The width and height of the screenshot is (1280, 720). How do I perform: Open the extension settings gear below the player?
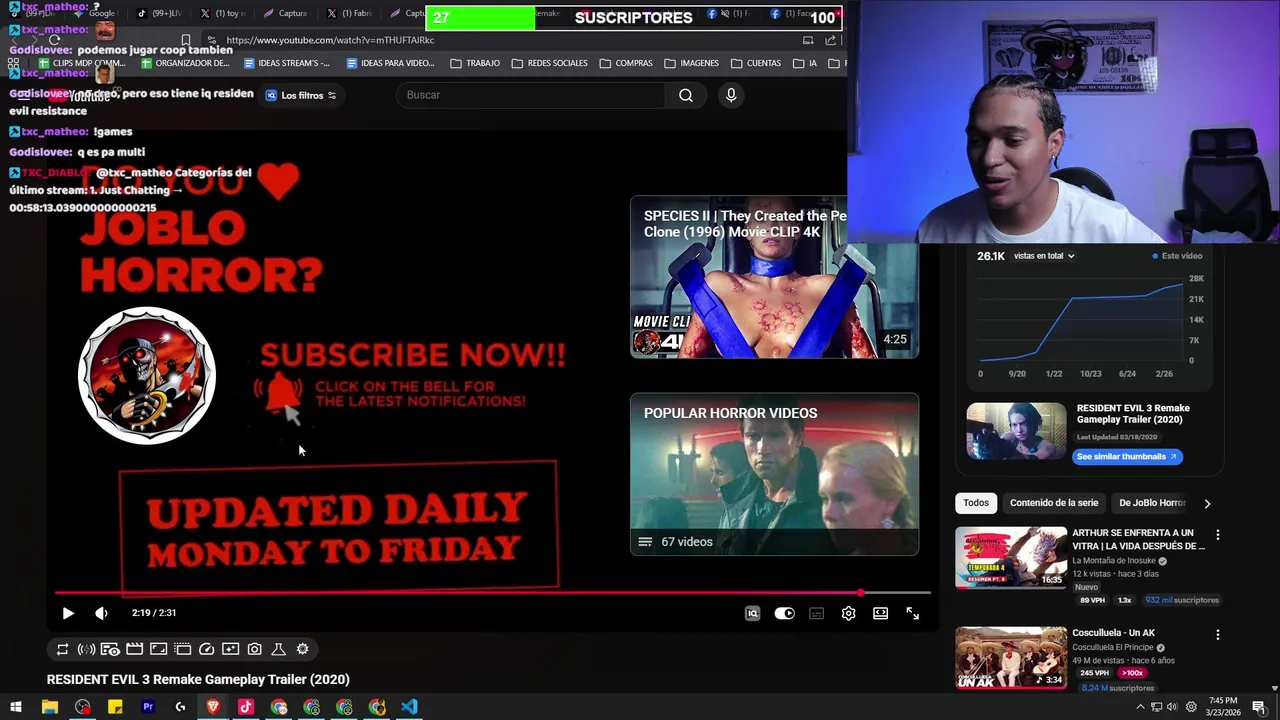click(x=302, y=649)
